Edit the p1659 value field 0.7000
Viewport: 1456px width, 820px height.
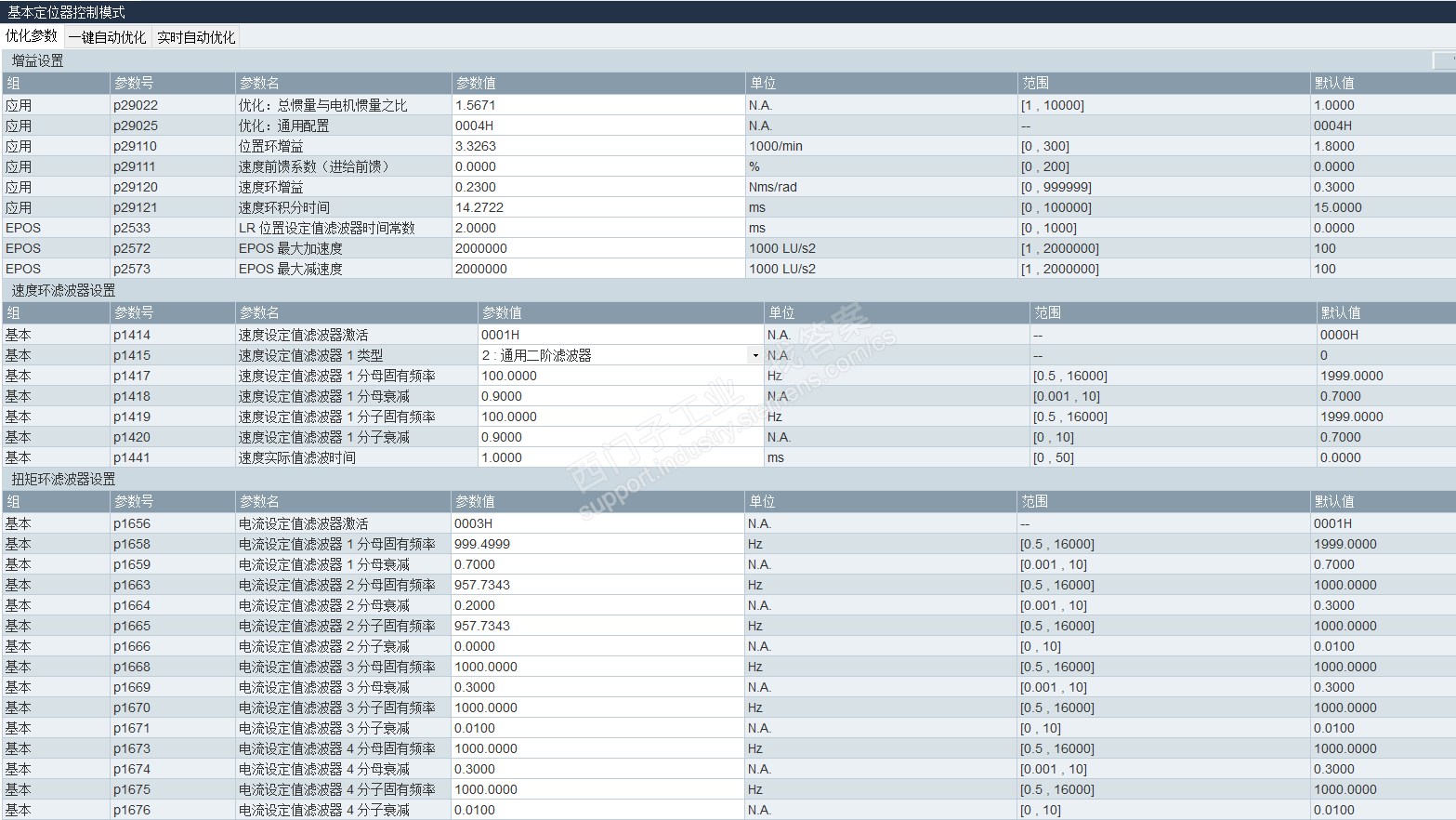[597, 564]
